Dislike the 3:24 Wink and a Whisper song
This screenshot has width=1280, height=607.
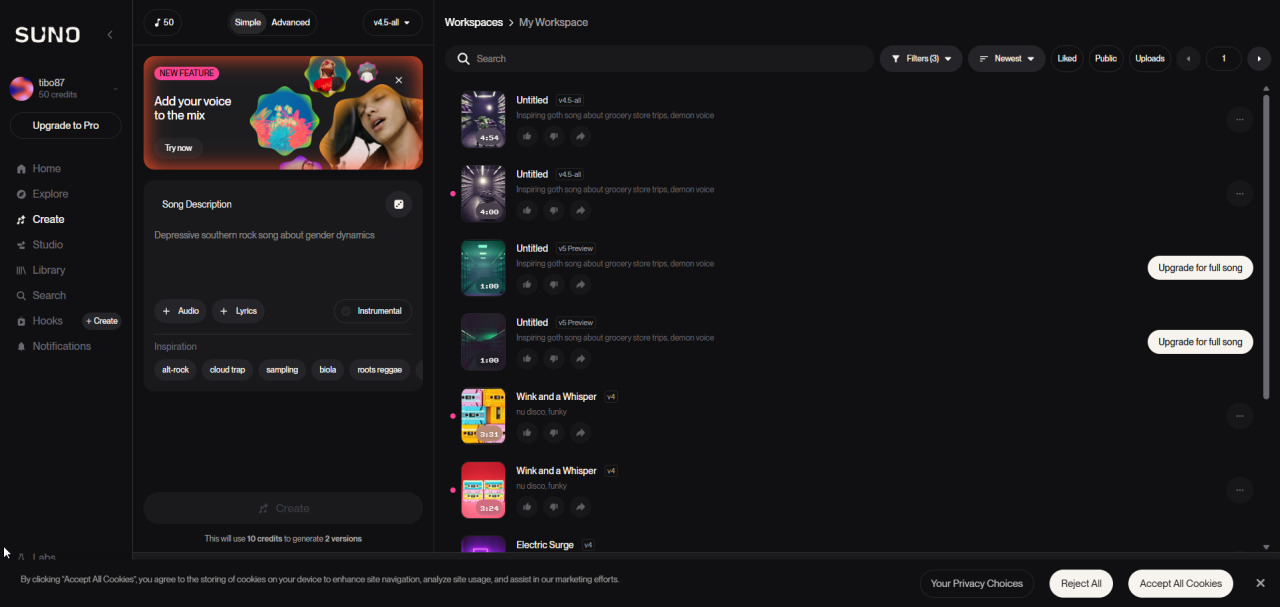(x=554, y=507)
